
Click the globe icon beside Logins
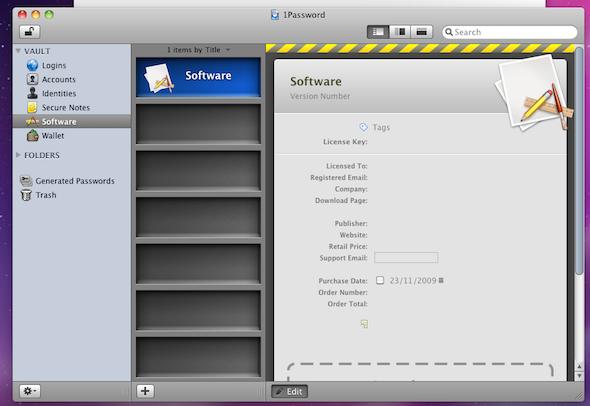(32, 65)
